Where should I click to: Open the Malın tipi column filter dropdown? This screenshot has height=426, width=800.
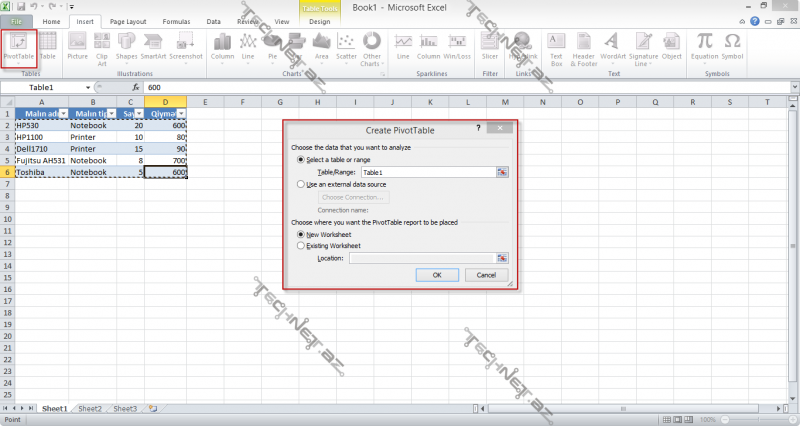[111, 113]
